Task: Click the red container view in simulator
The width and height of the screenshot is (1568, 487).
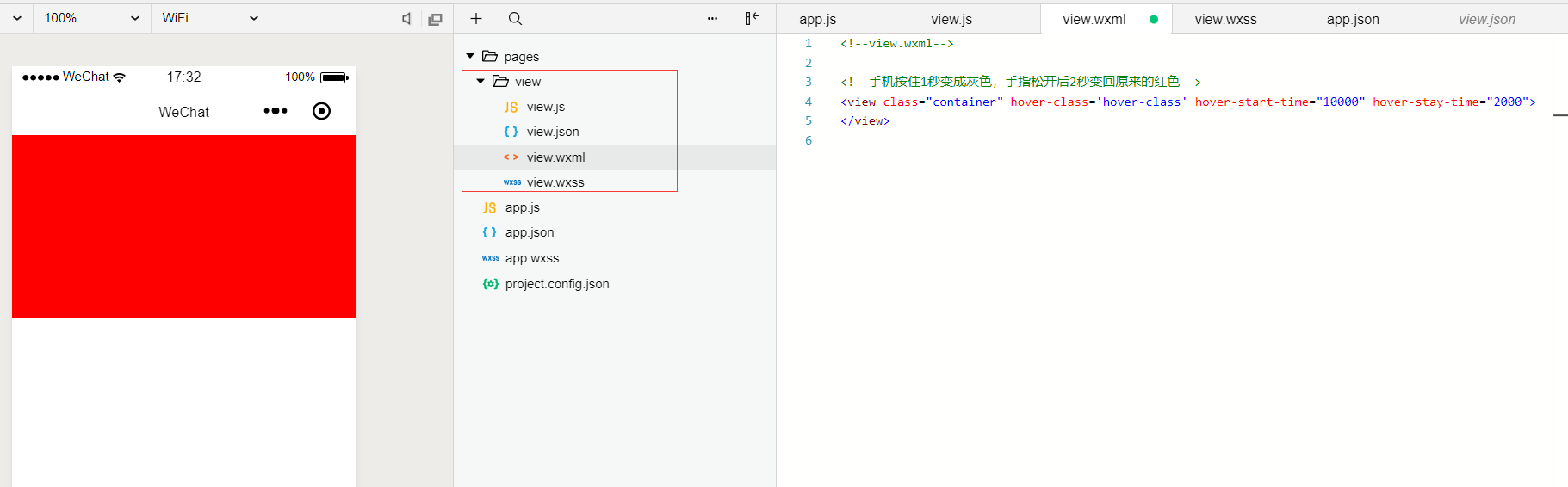Action: coord(184,226)
